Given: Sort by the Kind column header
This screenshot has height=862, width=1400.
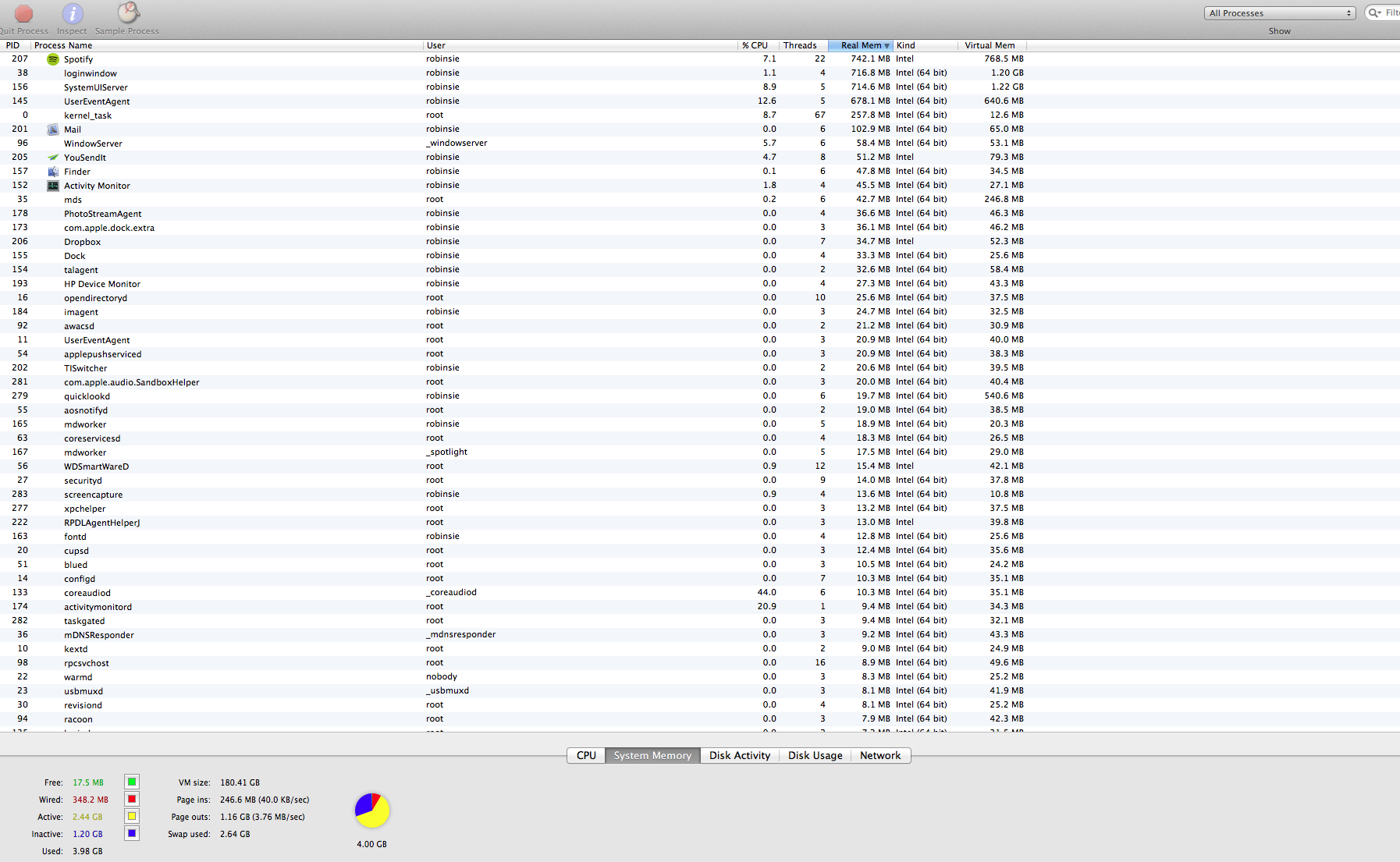Looking at the screenshot, I should coord(926,45).
